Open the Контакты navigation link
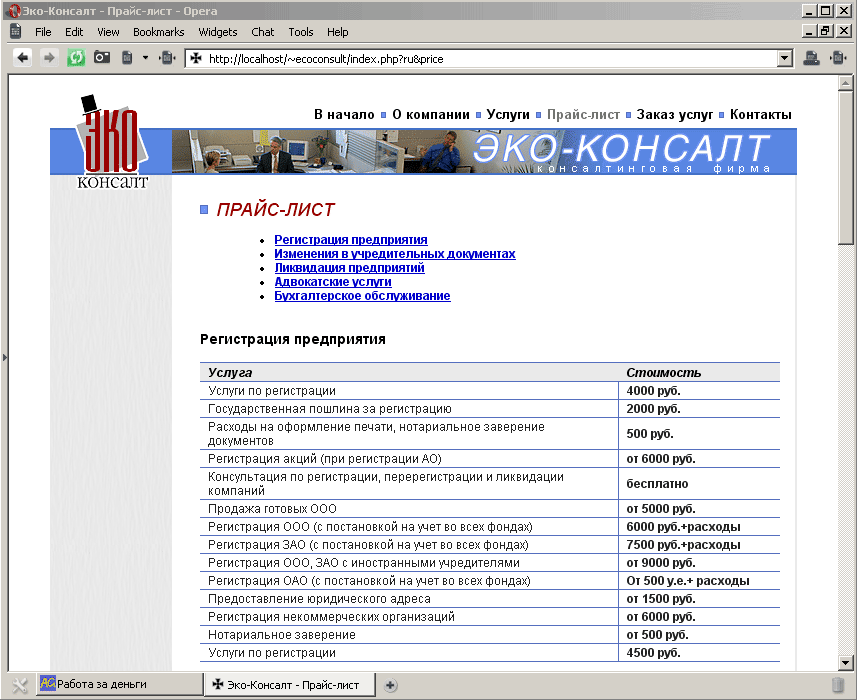This screenshot has width=857, height=700. point(760,114)
